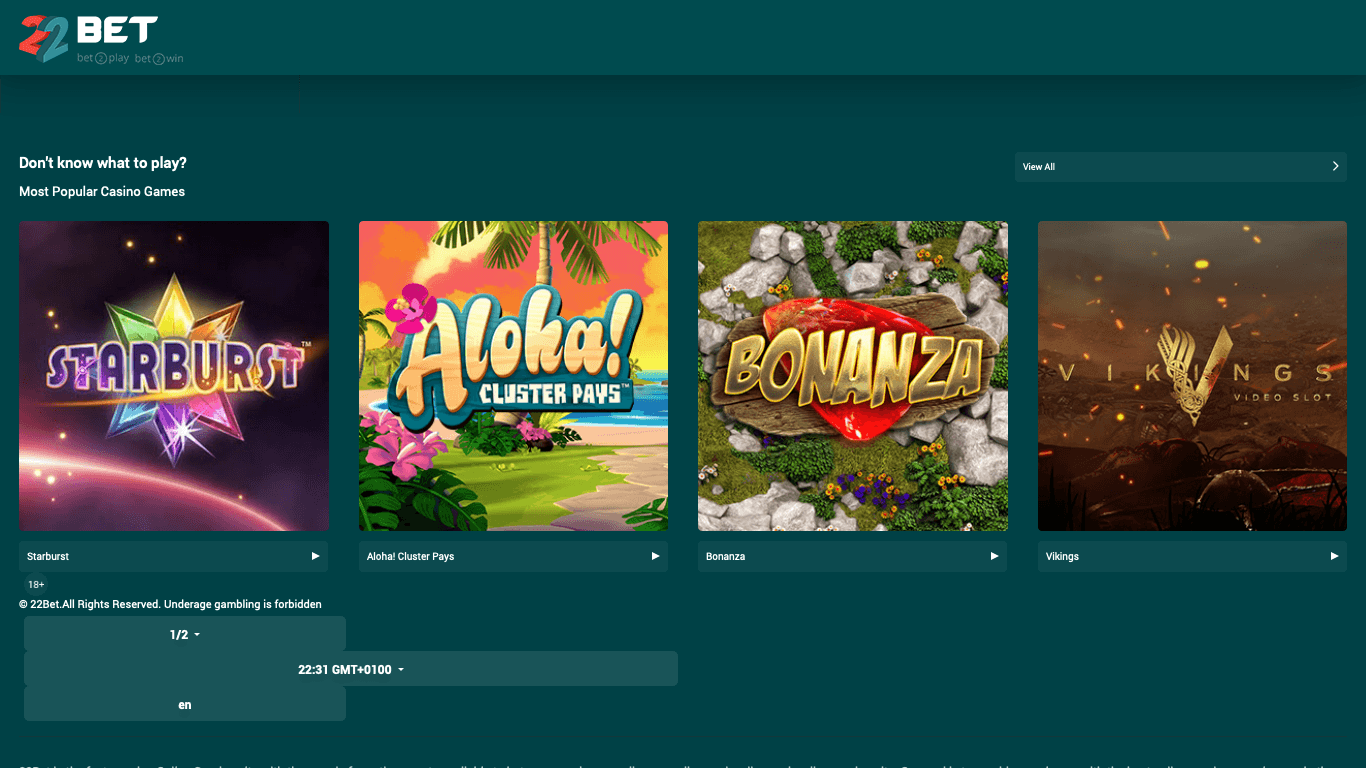Open the Aloha! Cluster Pays thumbnail

(513, 376)
